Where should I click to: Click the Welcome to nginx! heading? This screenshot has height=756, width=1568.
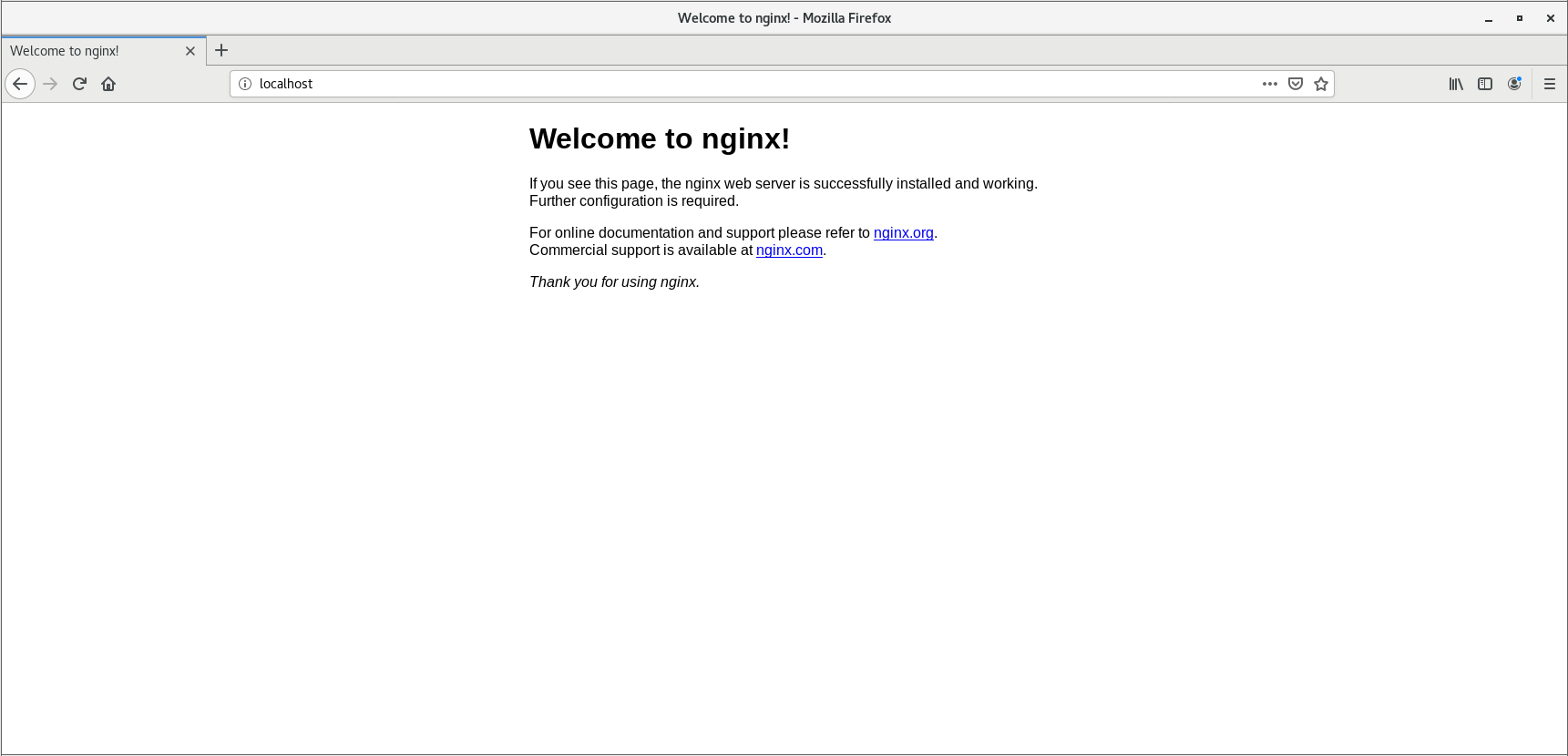660,138
